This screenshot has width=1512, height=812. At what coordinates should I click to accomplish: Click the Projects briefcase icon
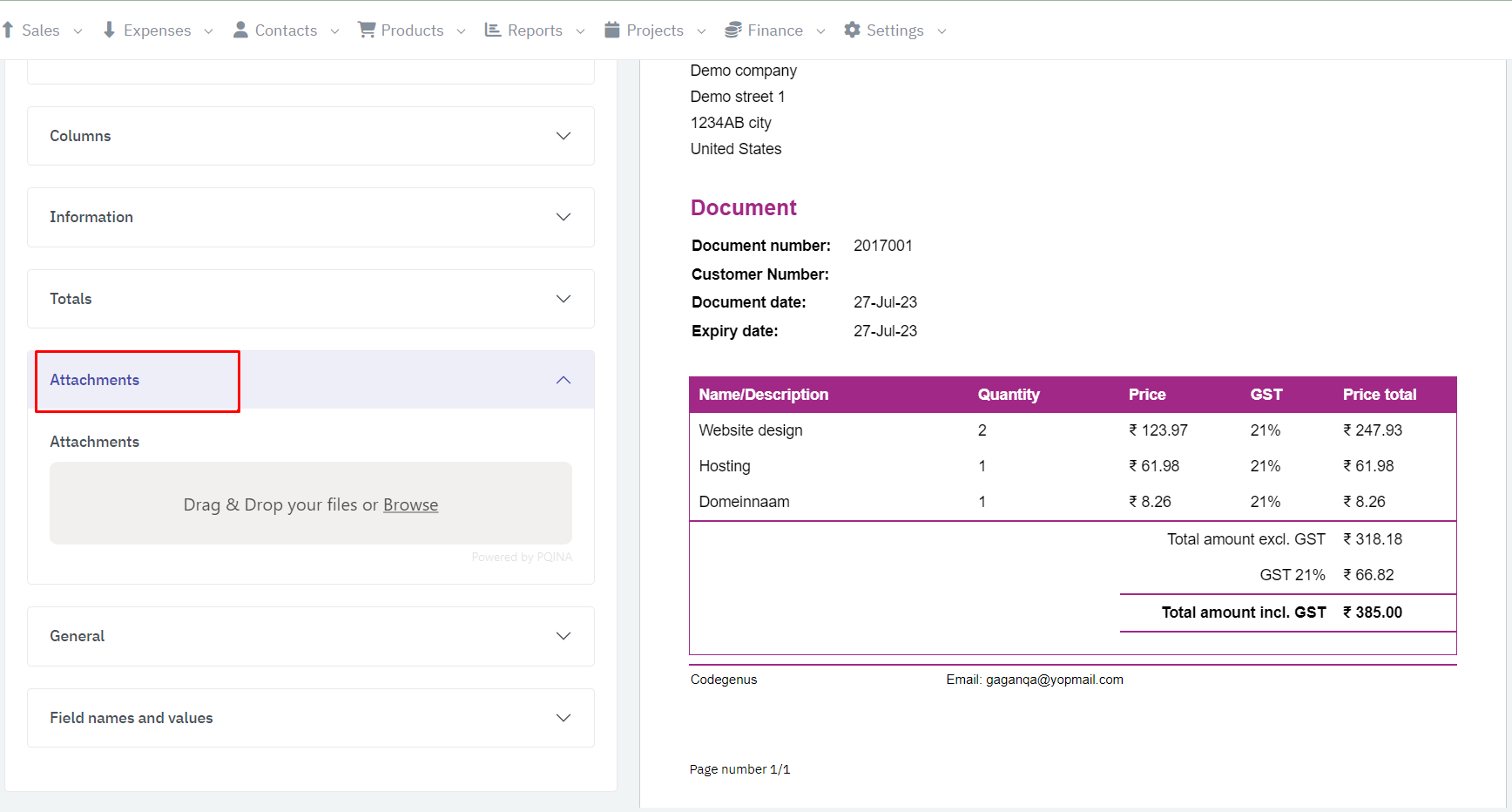[612, 30]
